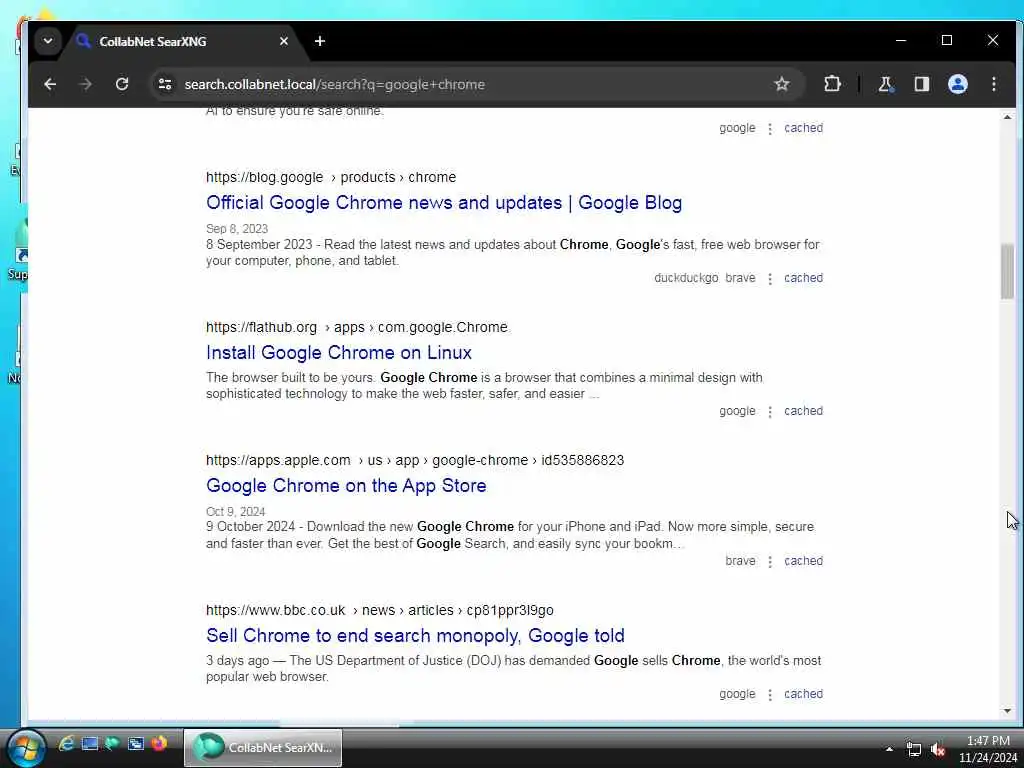The image size is (1024, 768).
Task: Open Google Chrome on the App Store link
Action: (x=346, y=485)
